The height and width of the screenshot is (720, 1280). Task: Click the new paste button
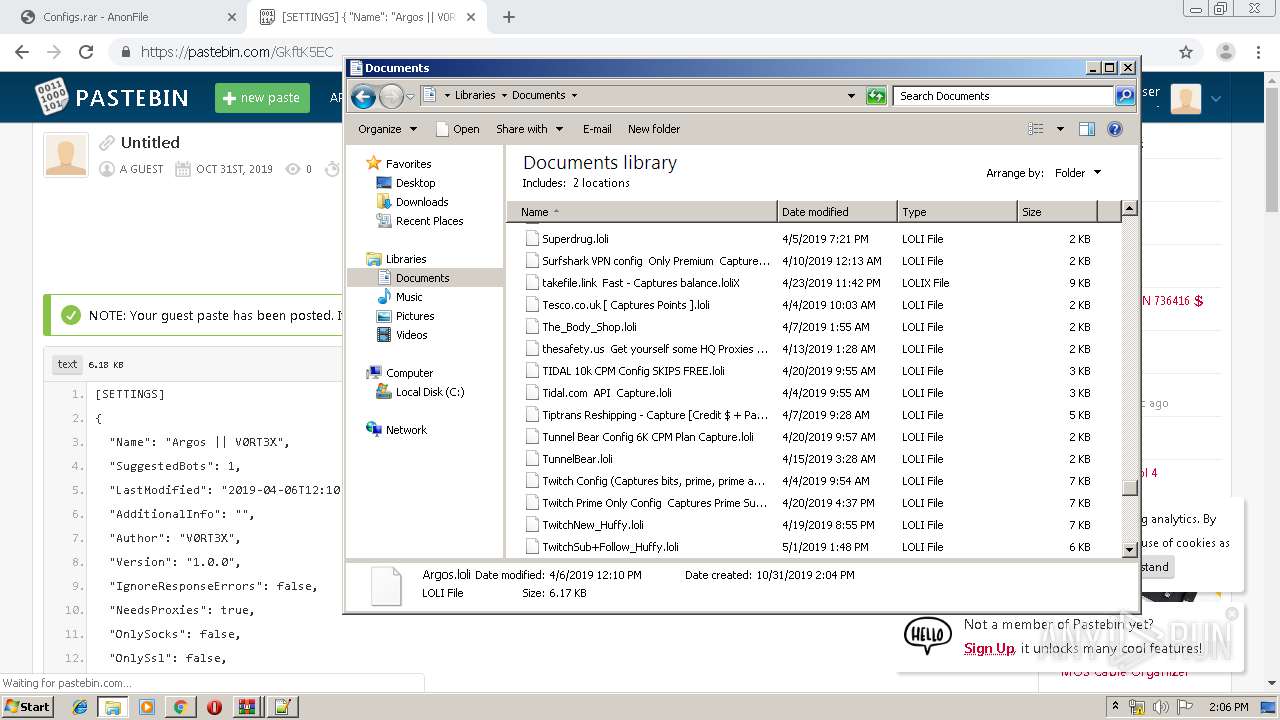coord(262,97)
